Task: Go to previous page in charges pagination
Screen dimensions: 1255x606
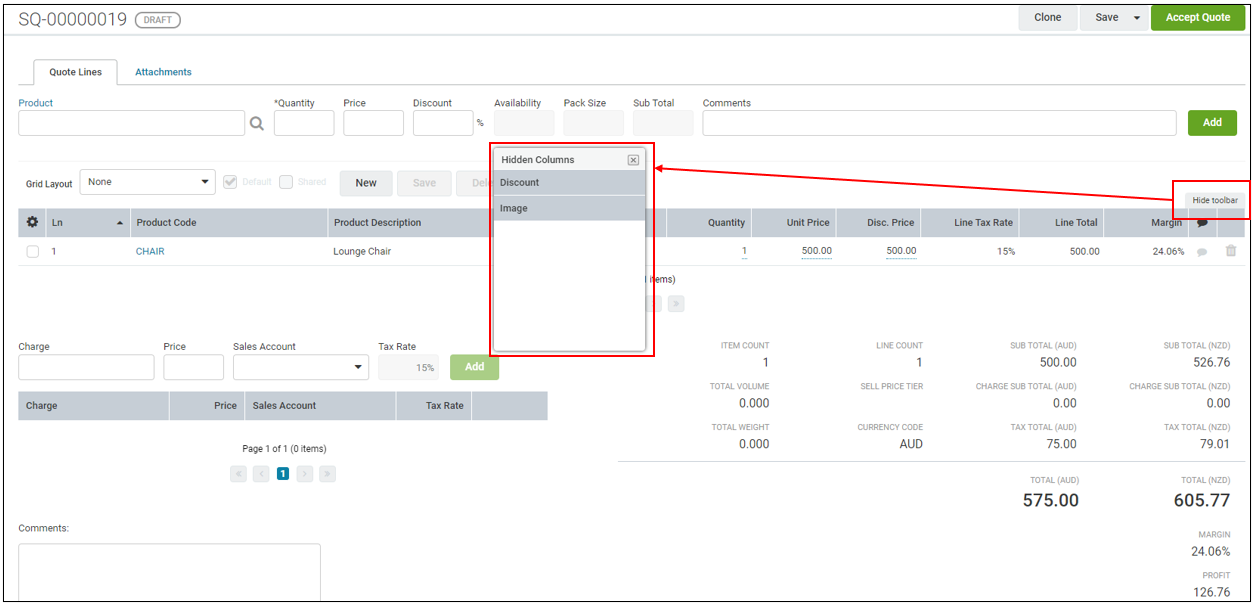Action: (x=260, y=473)
